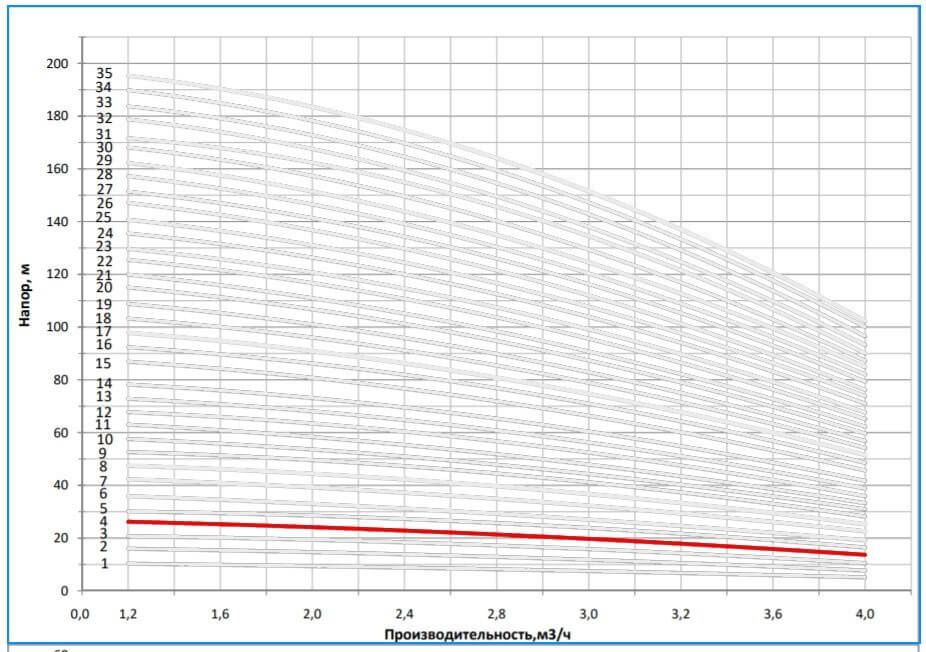Select curve label 10 on the chart

click(x=104, y=439)
